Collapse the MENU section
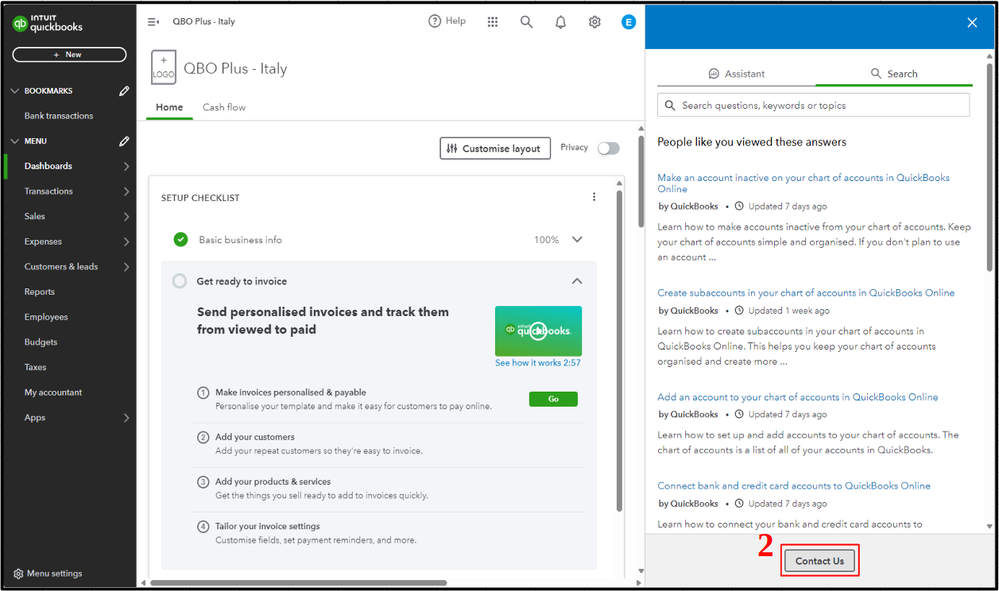999x591 pixels. (15, 141)
